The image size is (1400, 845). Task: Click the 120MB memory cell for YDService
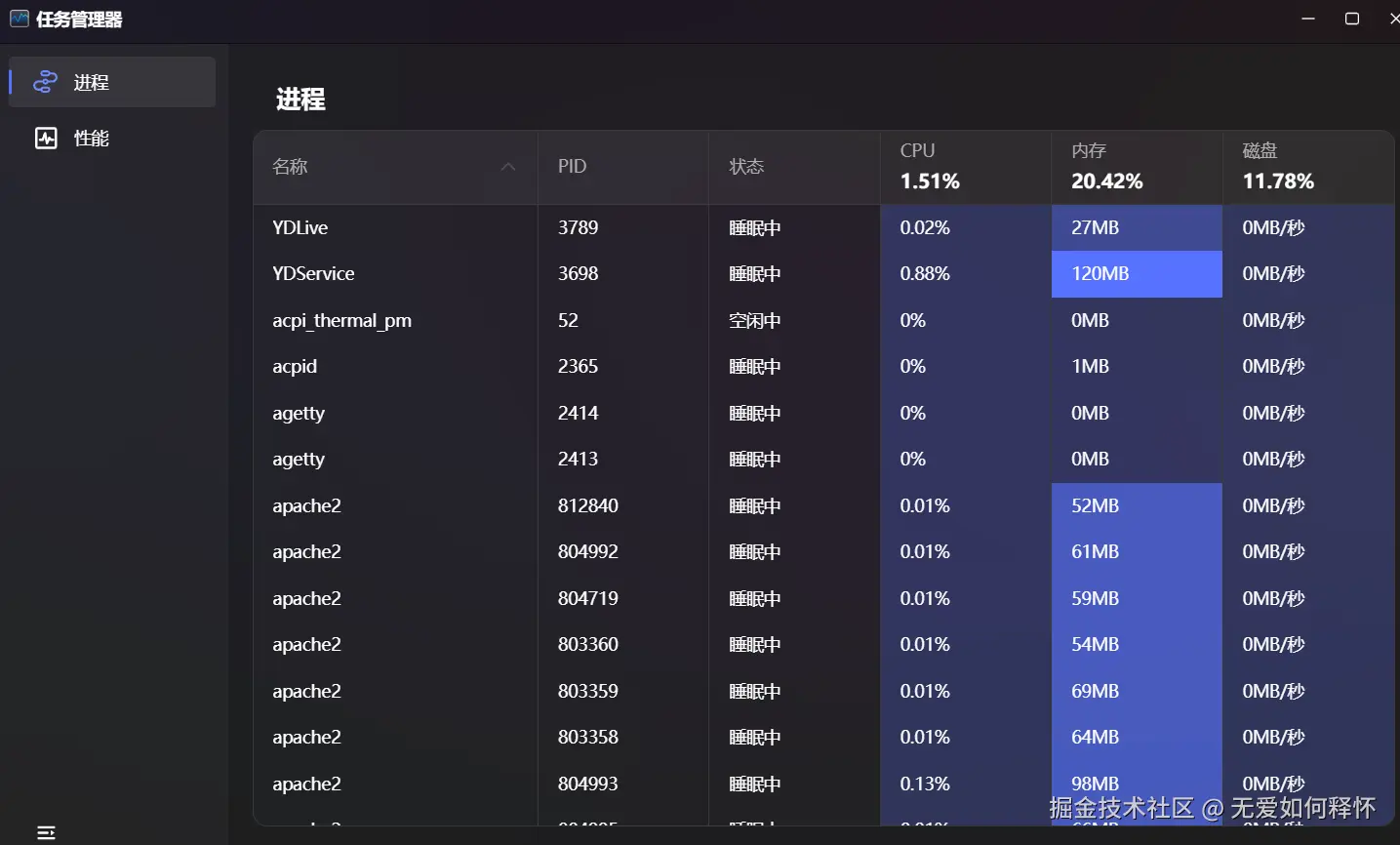click(1137, 274)
